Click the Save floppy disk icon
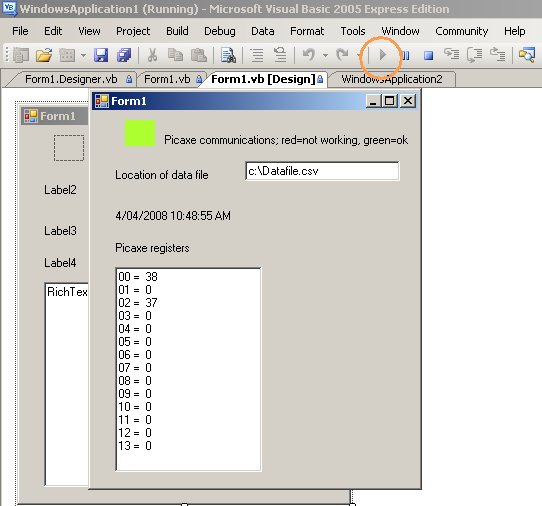Viewport: 542px width, 506px height. 101,55
